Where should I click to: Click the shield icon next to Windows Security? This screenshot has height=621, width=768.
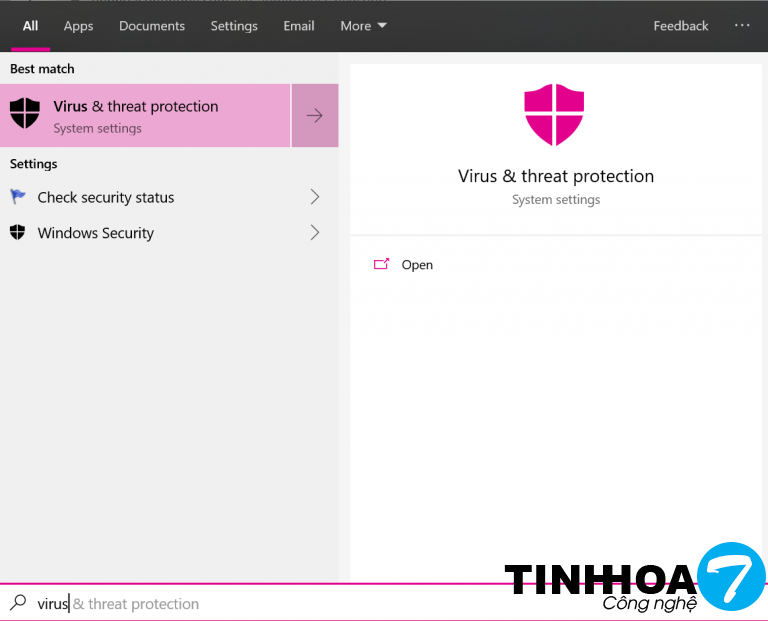click(x=18, y=233)
